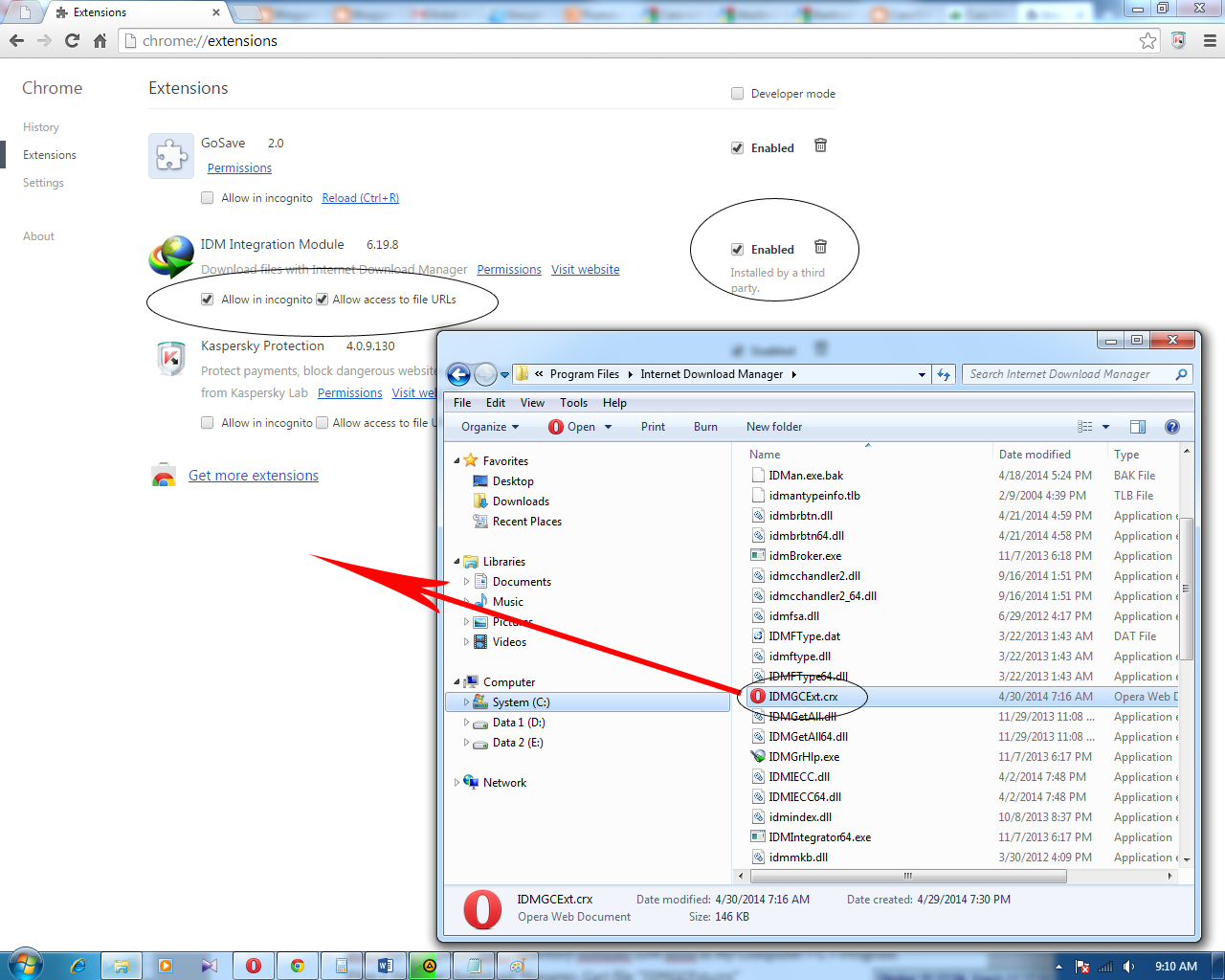The height and width of the screenshot is (980, 1225).
Task: Switch to Opera on the taskbar
Action: [254, 966]
